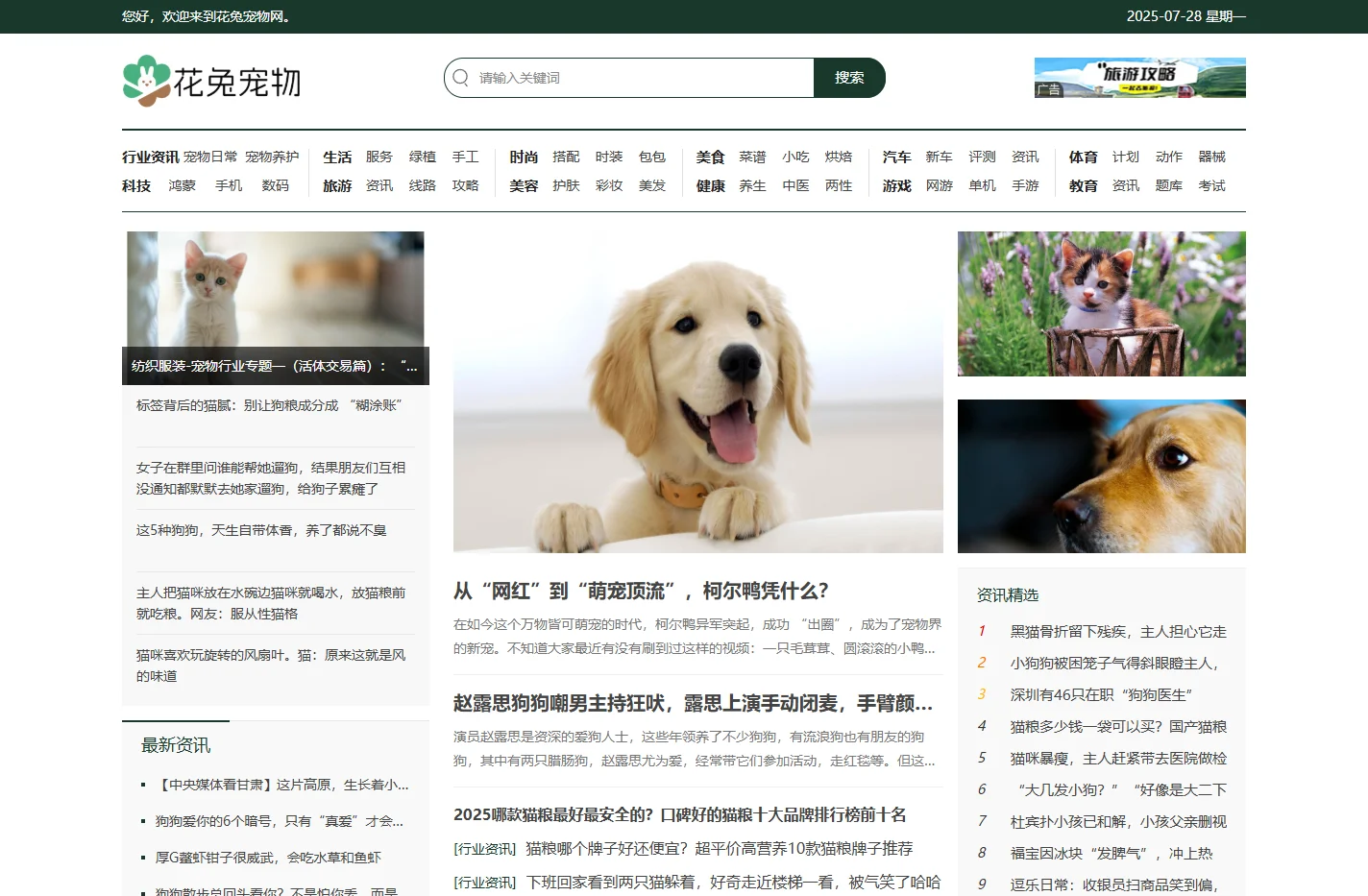Screen dimensions: 1368x896
Task: Open 评测 under 汽车
Action: click(982, 157)
